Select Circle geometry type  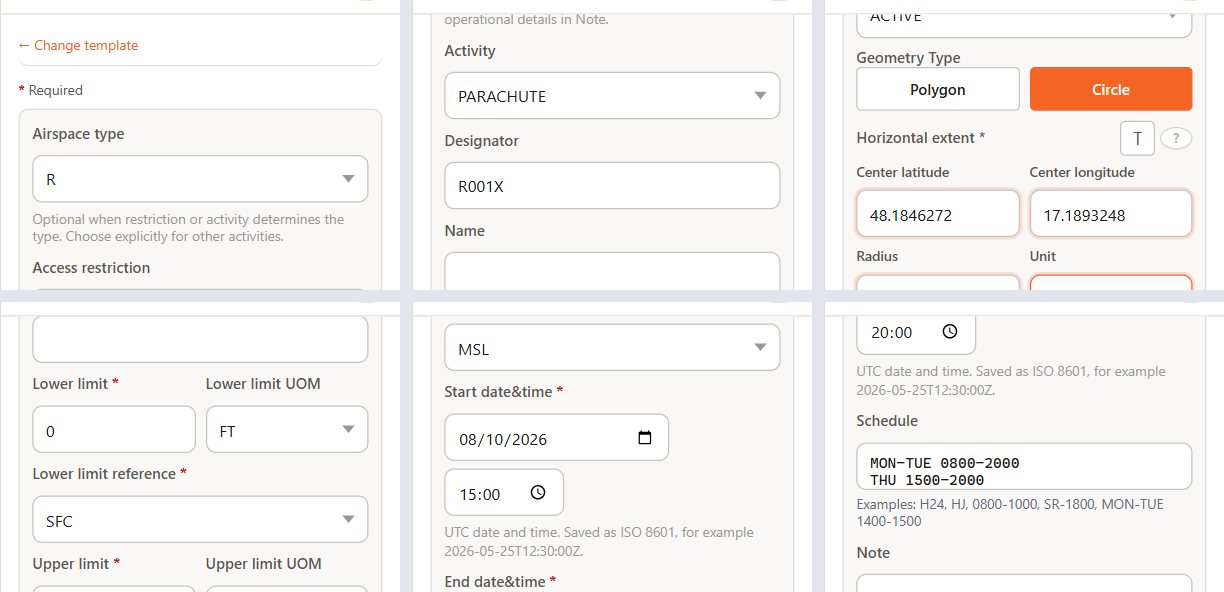pos(1111,89)
